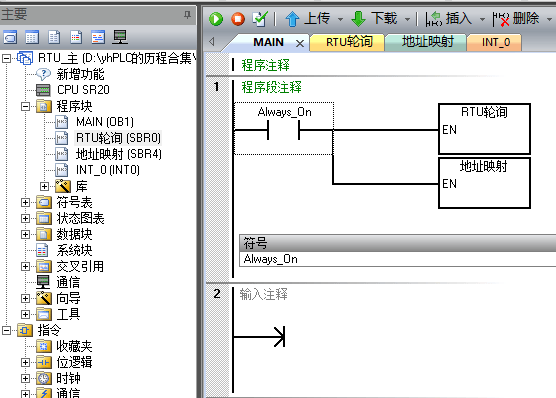The image size is (556, 398).
Task: Open the dropdown arrow next to 下载
Action: pyautogui.click(x=407, y=19)
